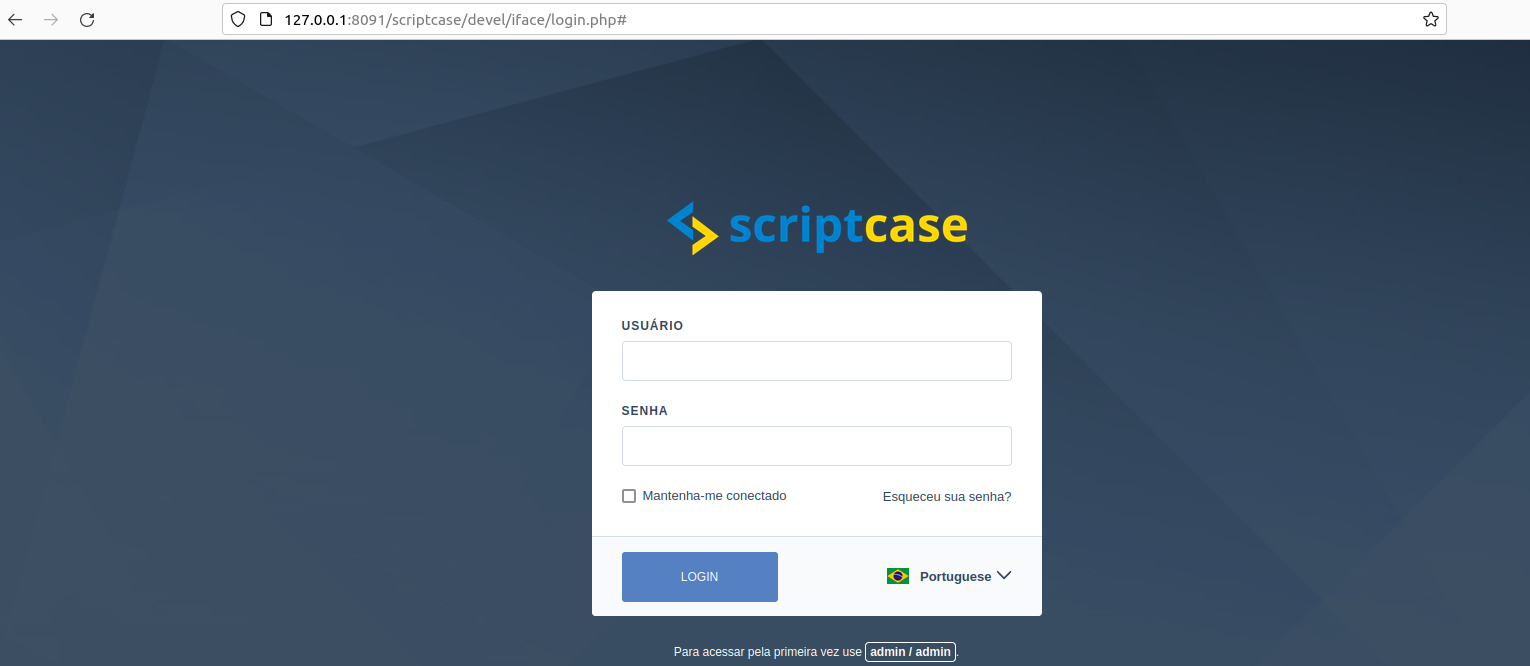Screen dimensions: 1530x666
Task: Bookmark this page with the star icon
Action: click(x=1430, y=19)
